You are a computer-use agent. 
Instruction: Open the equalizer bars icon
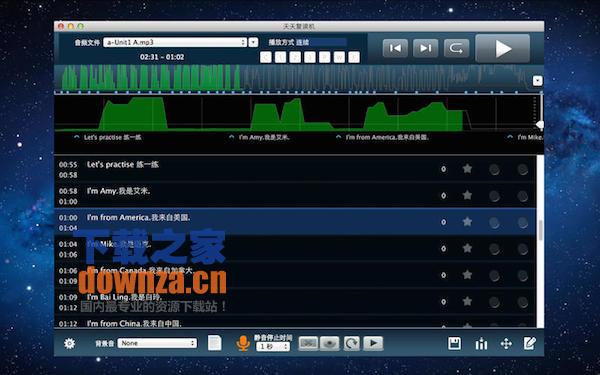click(481, 344)
